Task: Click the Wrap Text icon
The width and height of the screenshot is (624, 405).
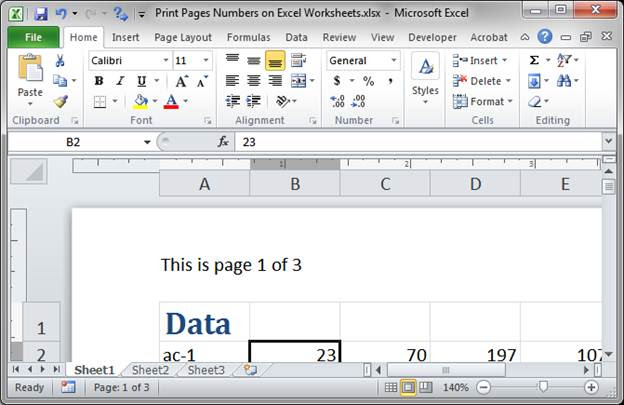Action: pyautogui.click(x=298, y=60)
